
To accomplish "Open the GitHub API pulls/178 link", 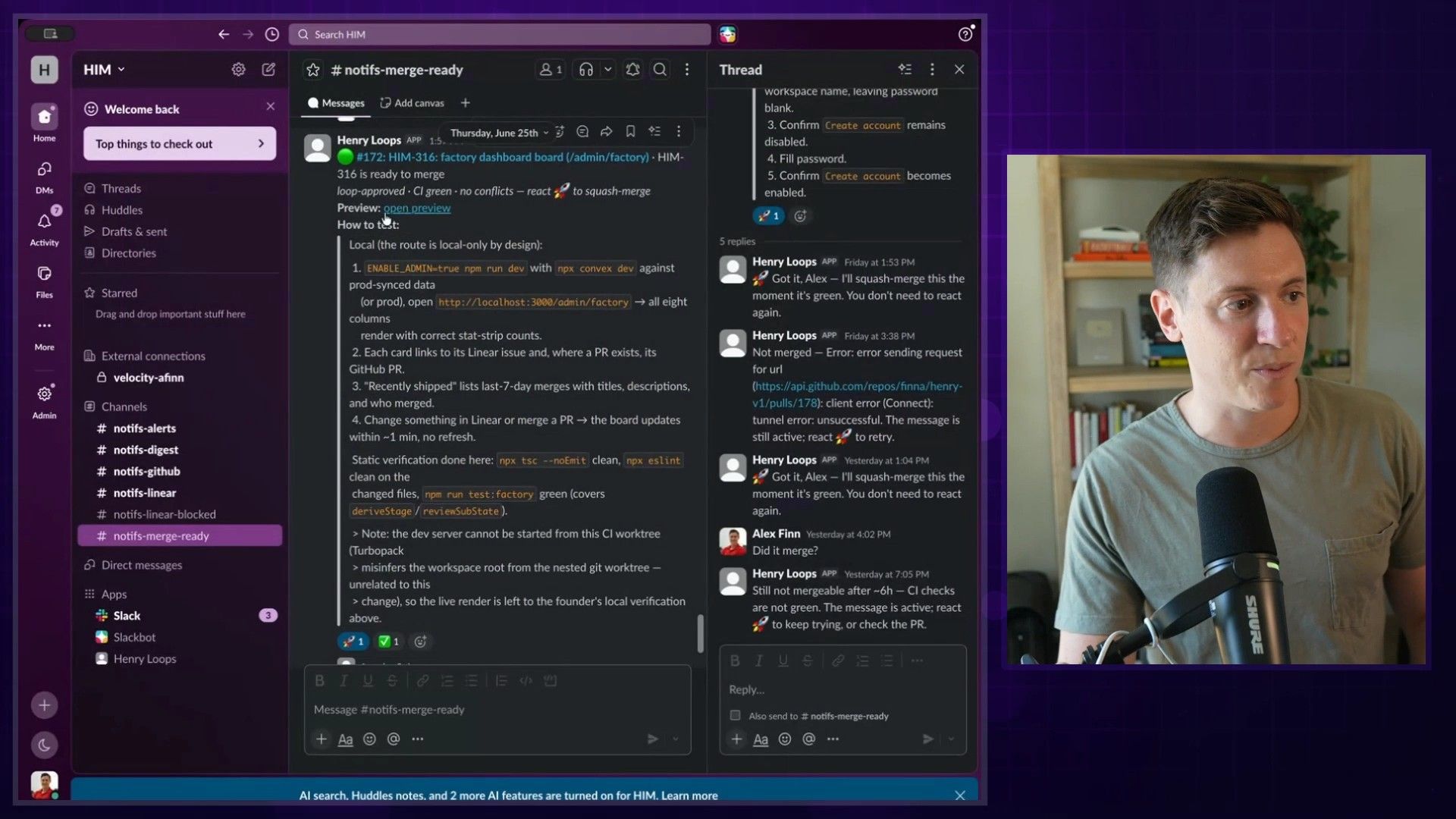I will pos(858,394).
